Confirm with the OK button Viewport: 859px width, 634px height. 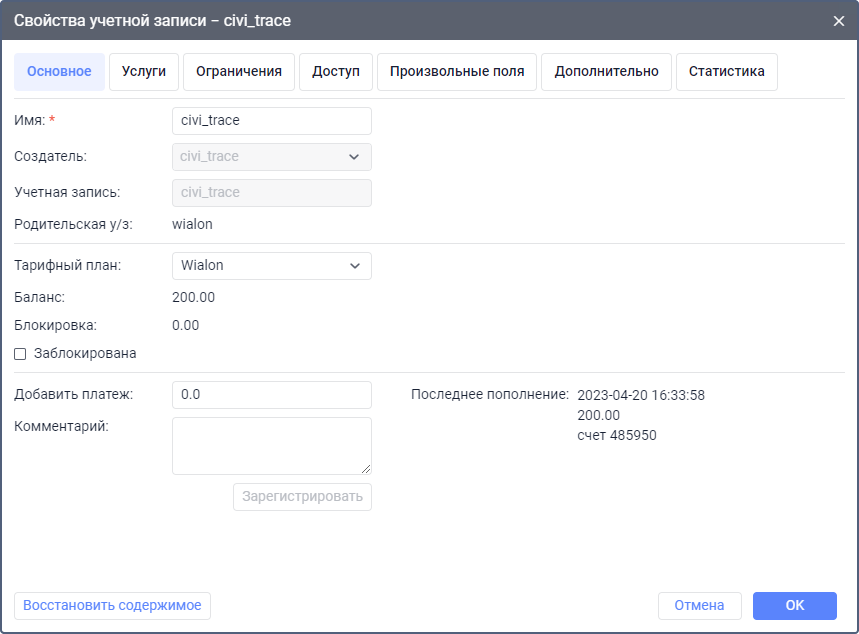coord(794,606)
